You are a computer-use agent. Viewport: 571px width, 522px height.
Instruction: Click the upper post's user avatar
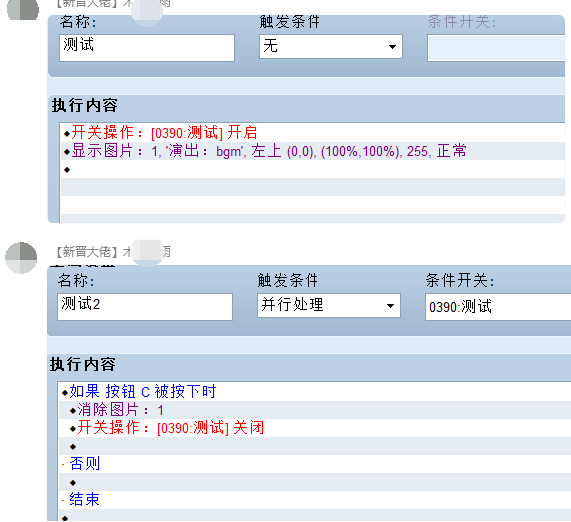[x=23, y=9]
